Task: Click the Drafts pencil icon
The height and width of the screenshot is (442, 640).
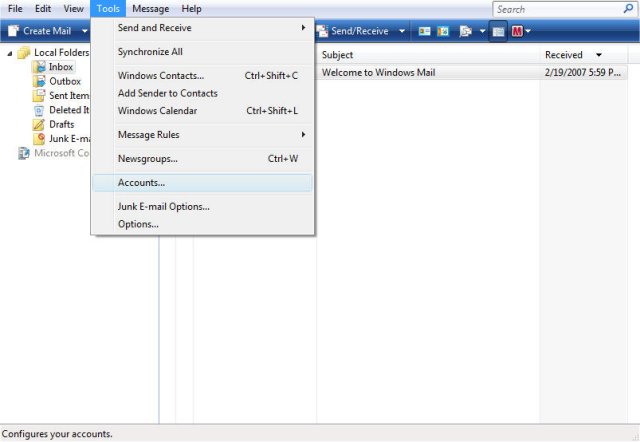Action: (39, 124)
